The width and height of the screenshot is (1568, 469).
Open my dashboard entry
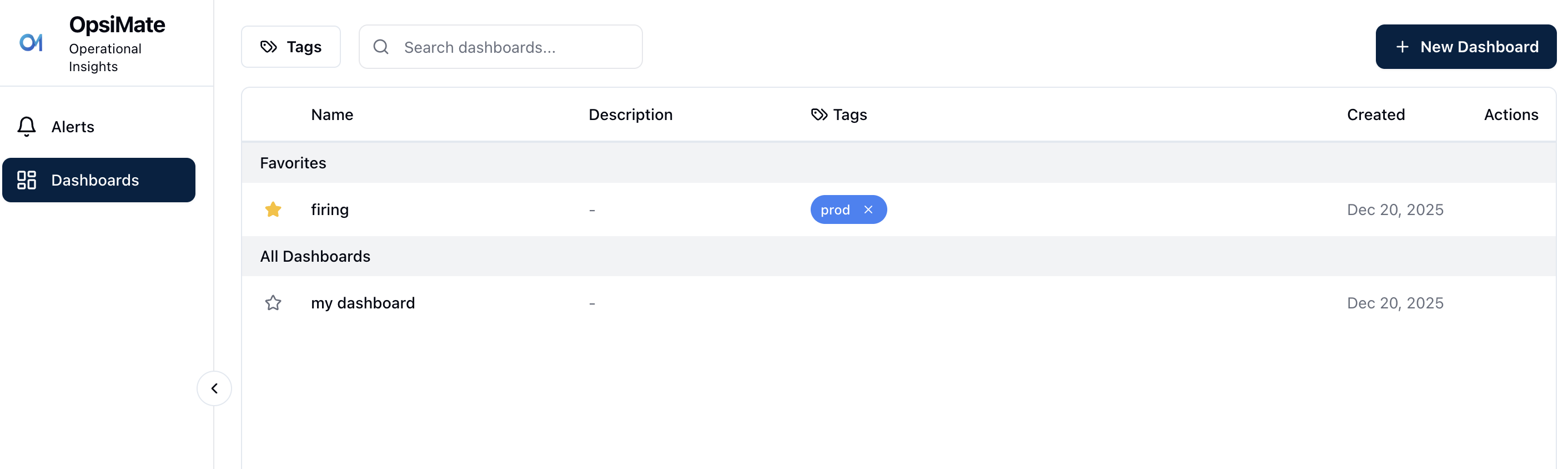(363, 303)
